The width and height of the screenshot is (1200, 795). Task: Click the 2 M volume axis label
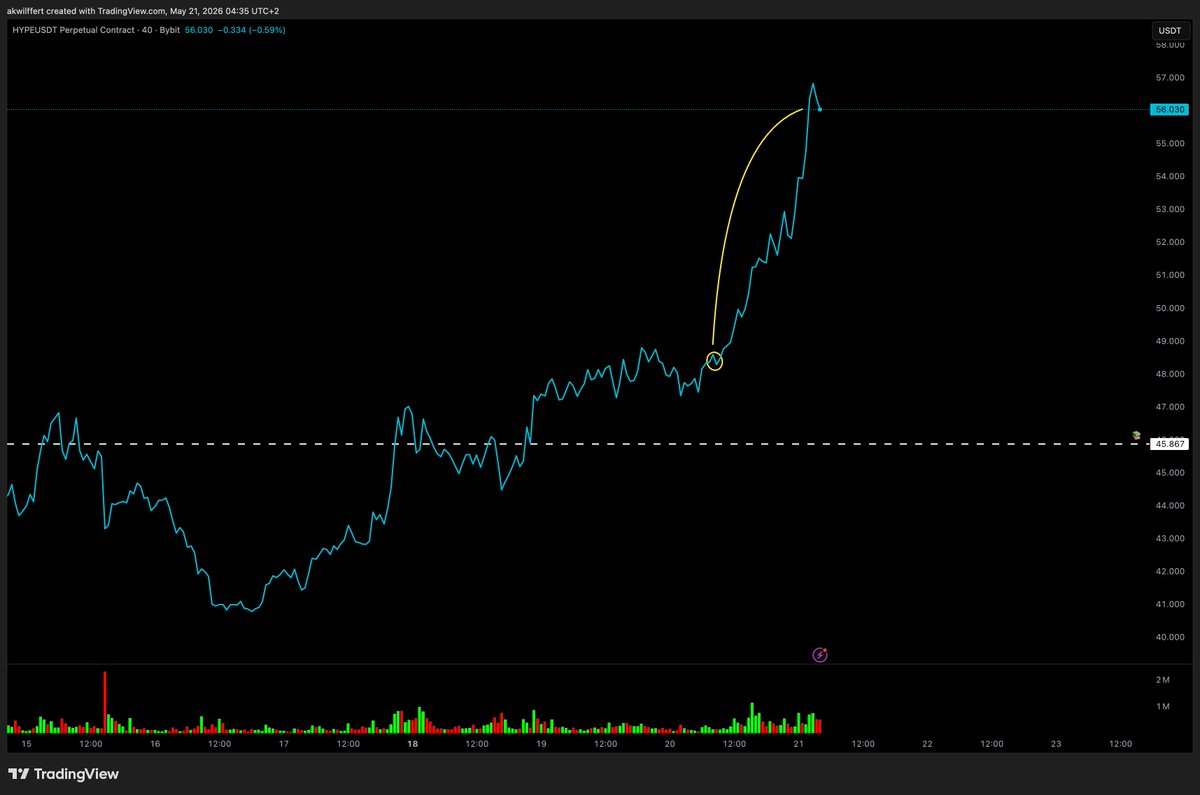pos(1163,680)
